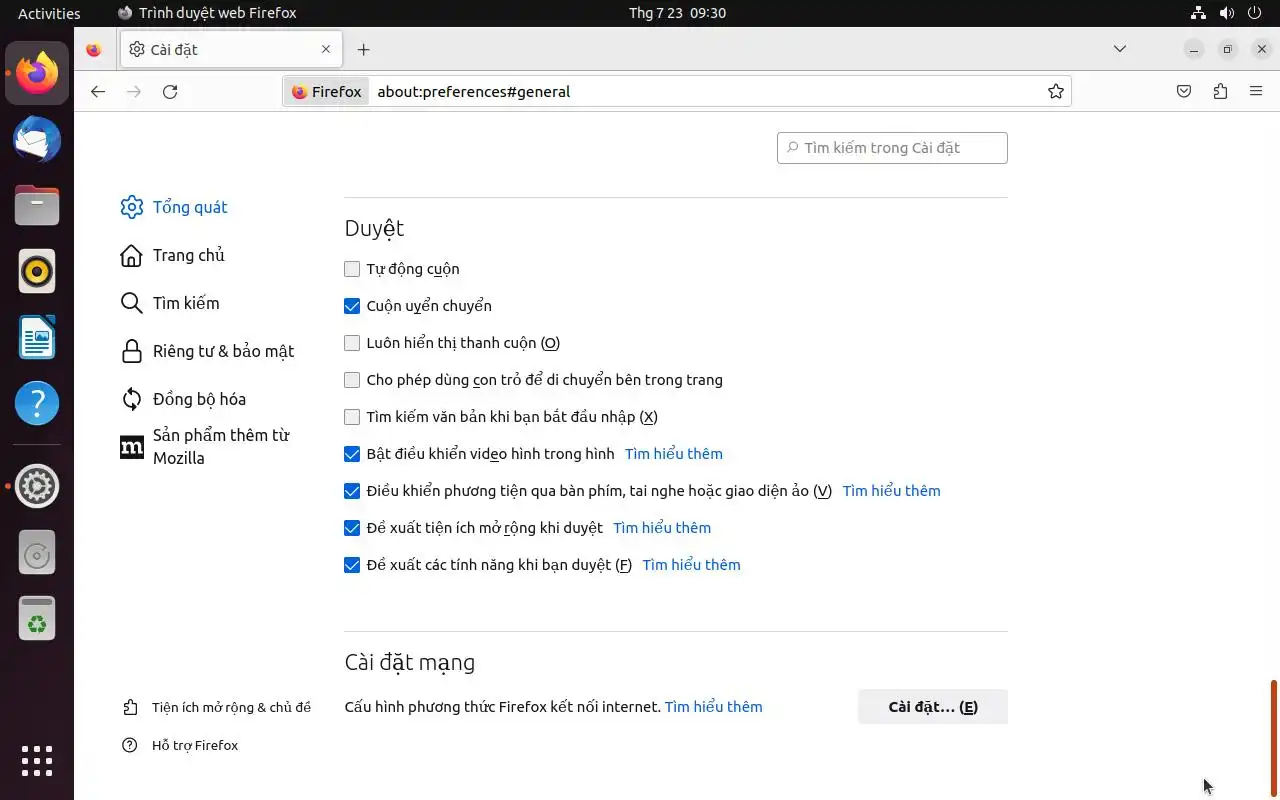The image size is (1280, 800).
Task: Open "Tìm hiểu thêm" link for picture-in-picture
Action: [x=673, y=454]
